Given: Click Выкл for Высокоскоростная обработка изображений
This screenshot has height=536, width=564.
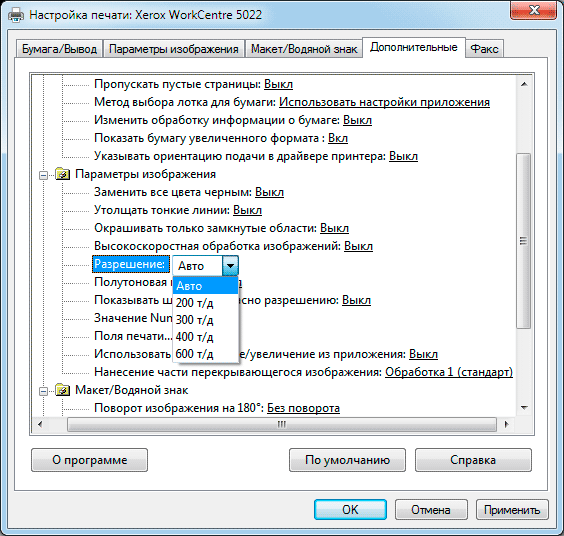Looking at the screenshot, I should coord(358,246).
